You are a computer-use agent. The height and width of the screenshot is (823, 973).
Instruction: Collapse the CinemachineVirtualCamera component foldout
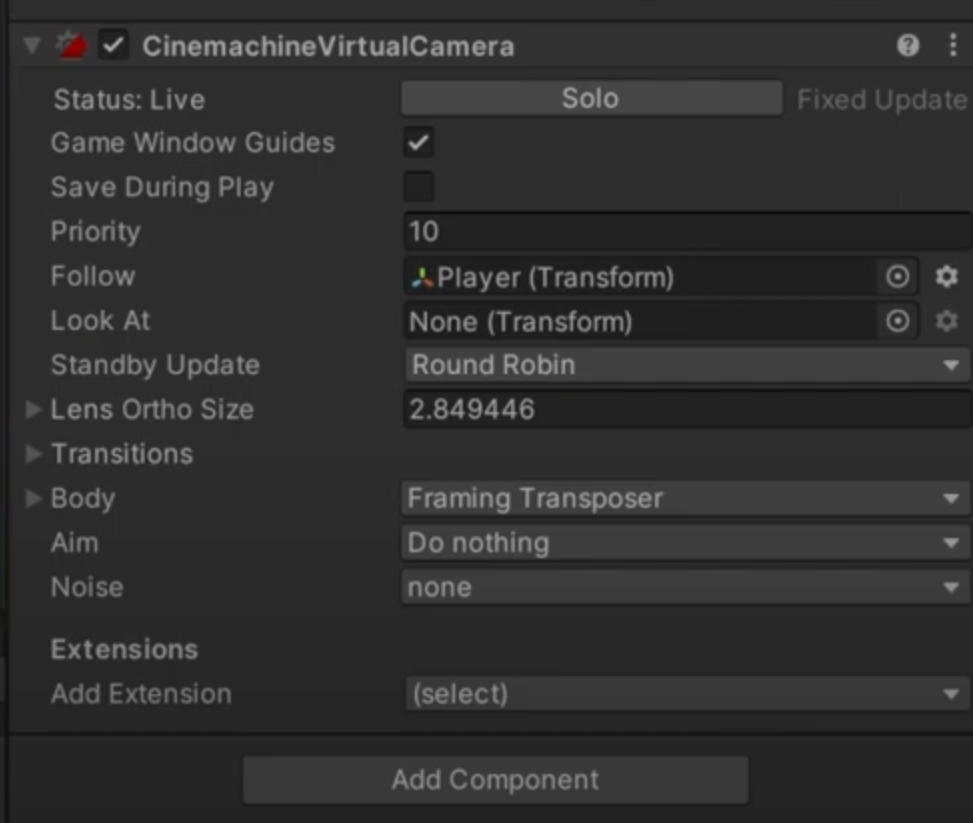[32, 45]
